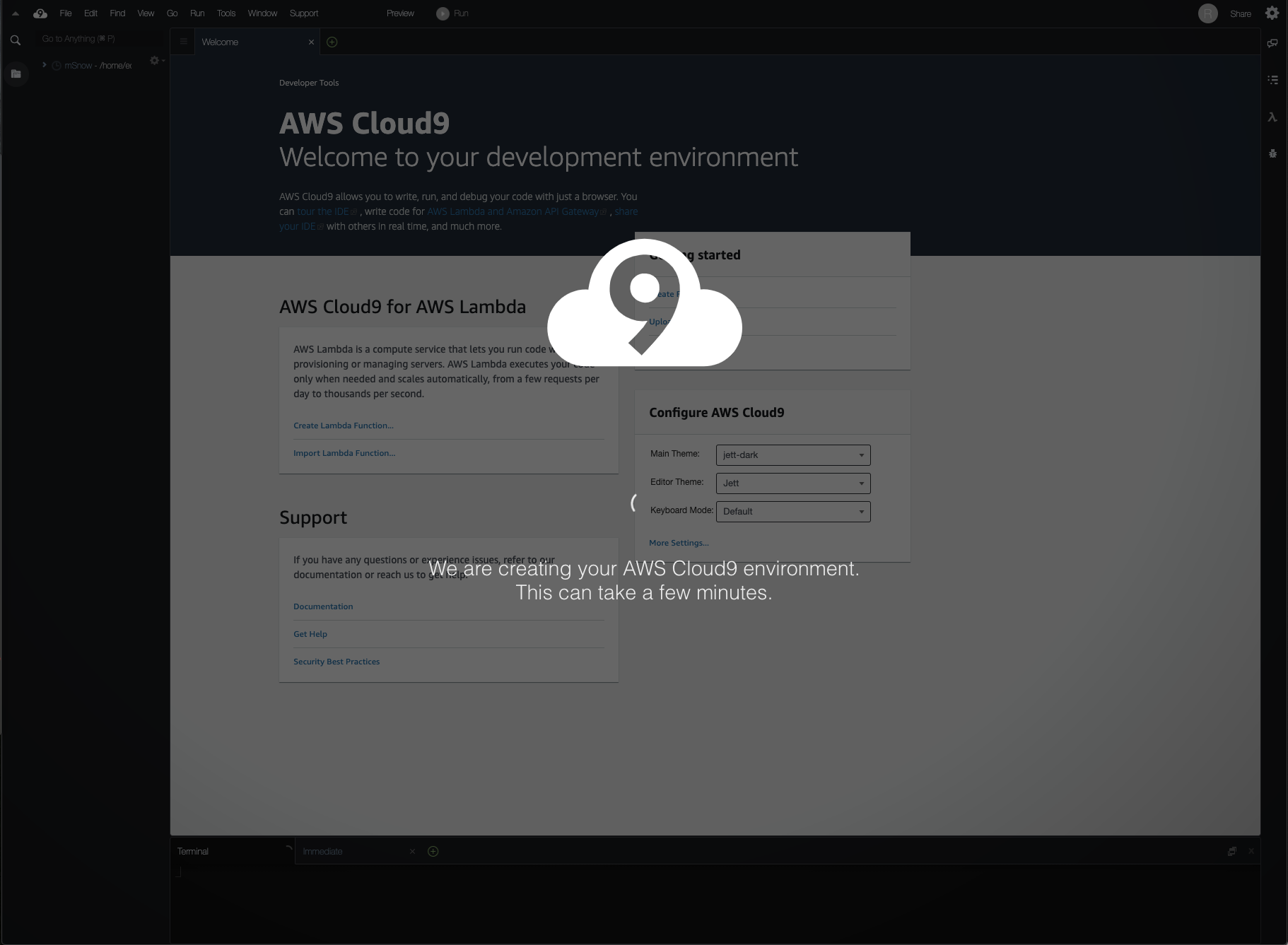Image resolution: width=1288 pixels, height=945 pixels.
Task: Click the Get Help link
Action: tap(310, 634)
